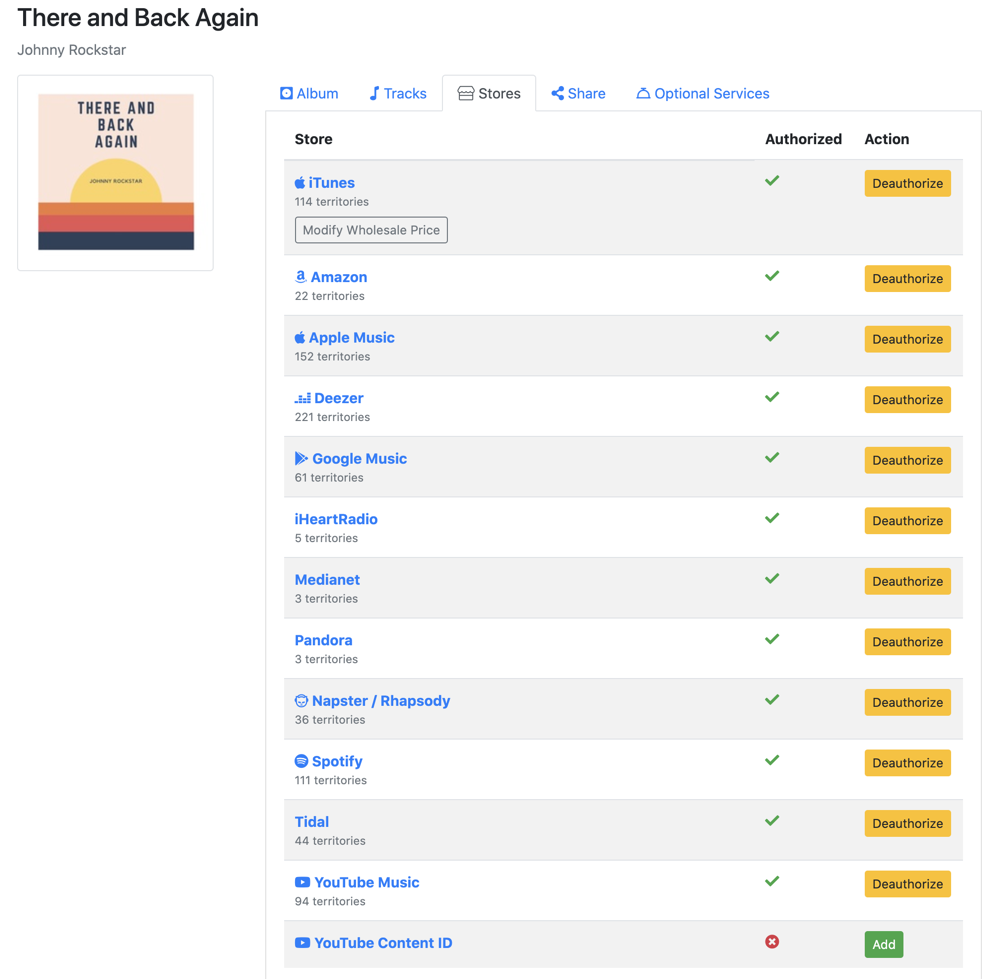Click the green checkmark in iTunes row
The image size is (1000, 979).
coord(772,181)
